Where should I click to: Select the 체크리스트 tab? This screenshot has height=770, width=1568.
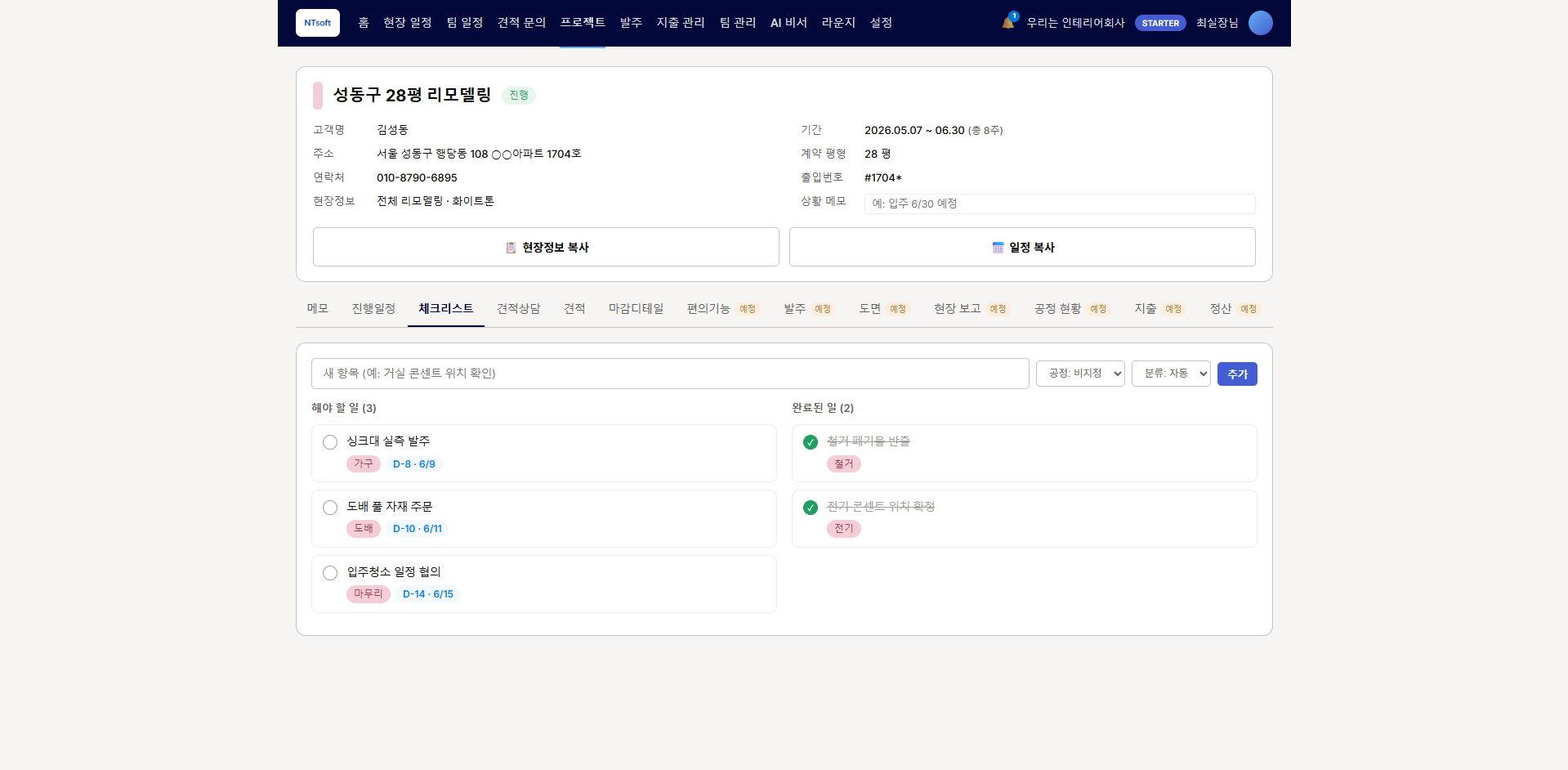click(446, 309)
